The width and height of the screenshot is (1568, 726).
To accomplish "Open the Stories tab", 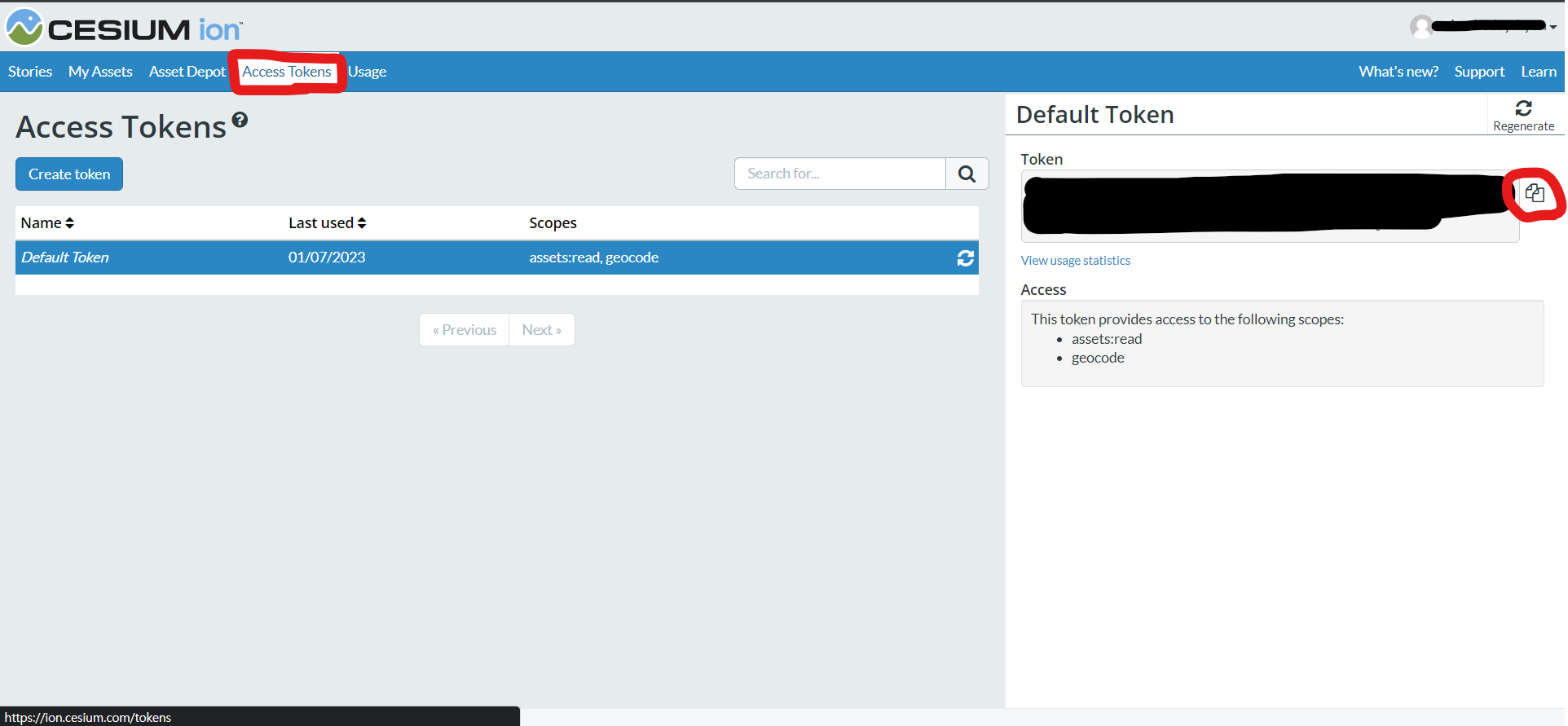I will 30,72.
